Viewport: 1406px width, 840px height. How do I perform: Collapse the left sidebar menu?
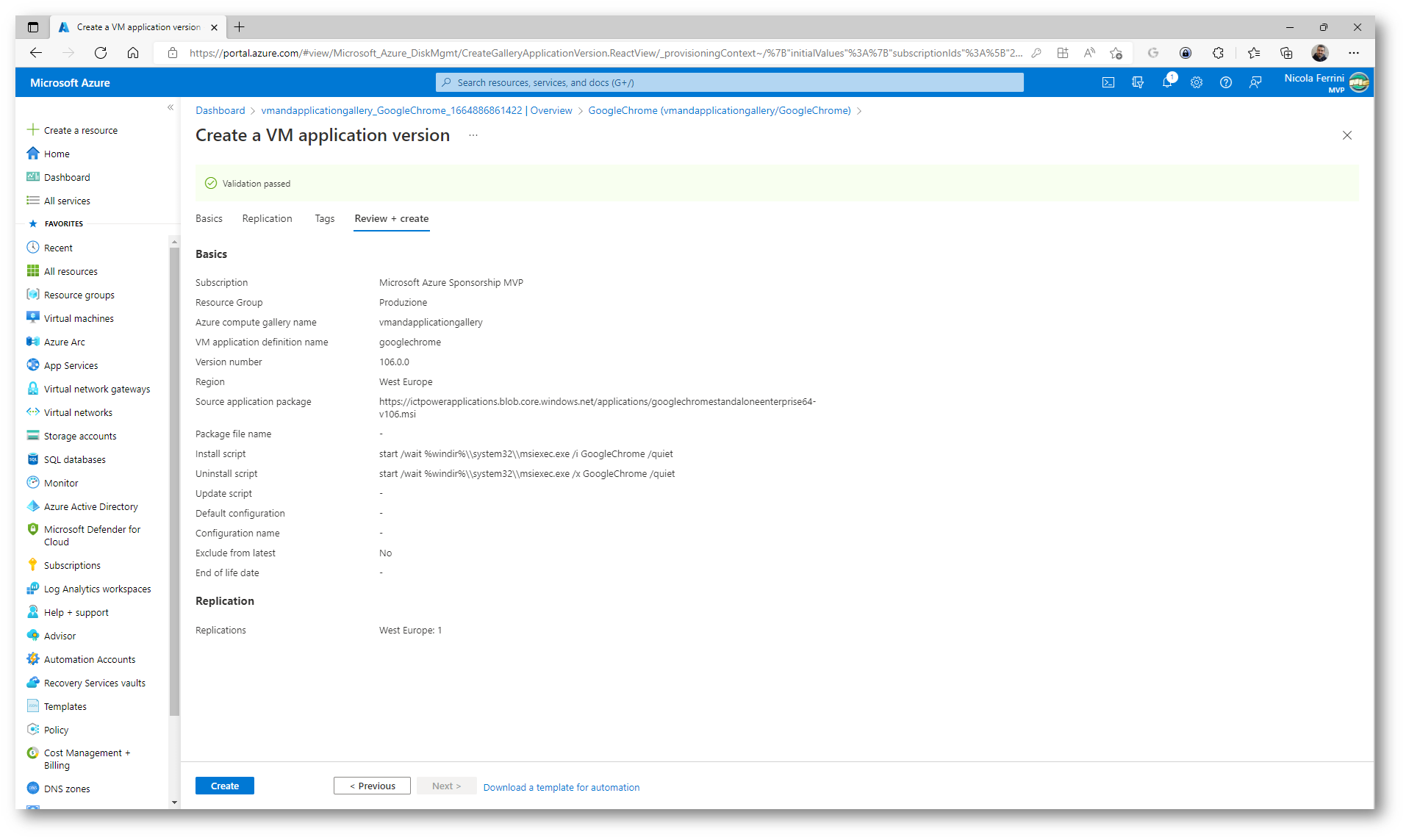[171, 107]
